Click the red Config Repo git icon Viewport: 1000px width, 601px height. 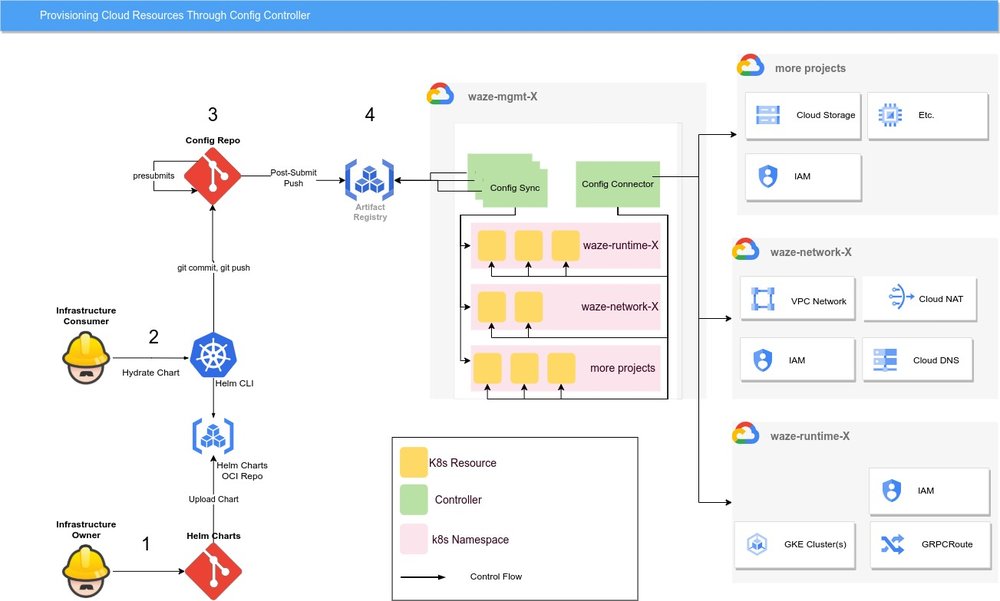pos(212,175)
